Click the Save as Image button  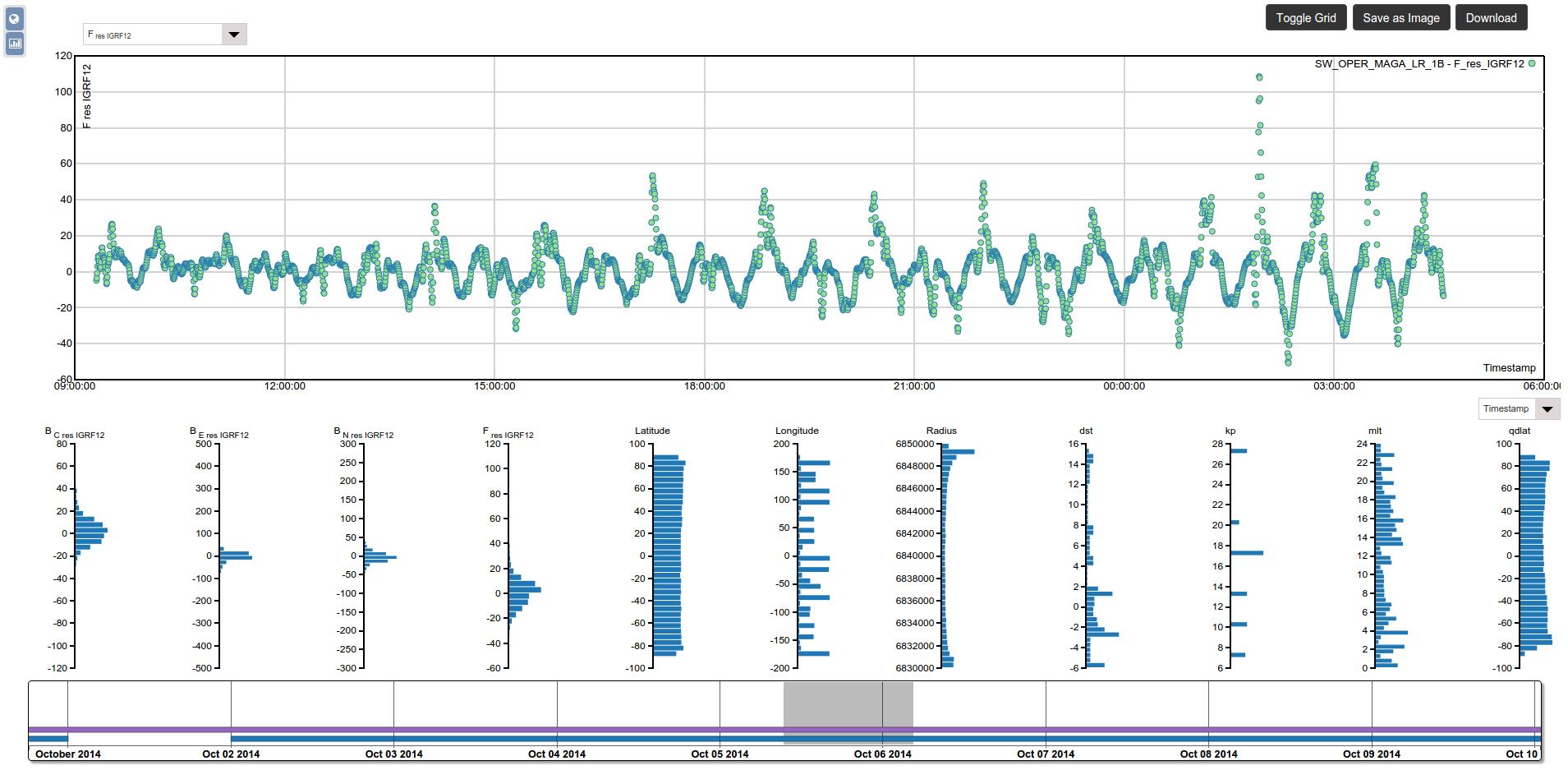(1401, 17)
